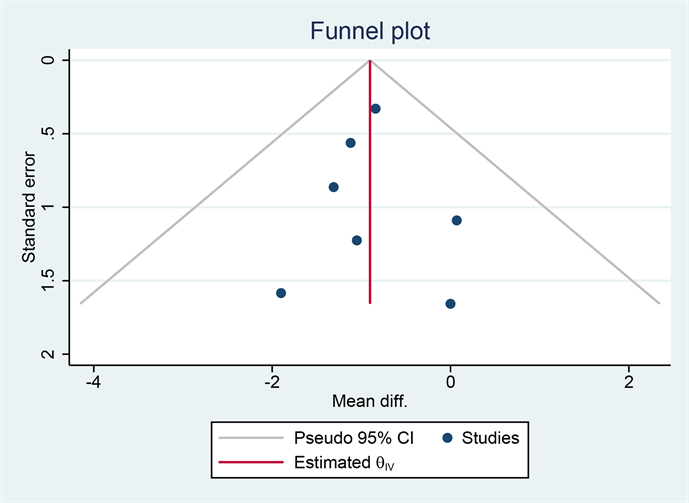Viewport: 689px width, 503px height.
Task: Click the topmost study dot near the funnel apex
Action: click(375, 109)
